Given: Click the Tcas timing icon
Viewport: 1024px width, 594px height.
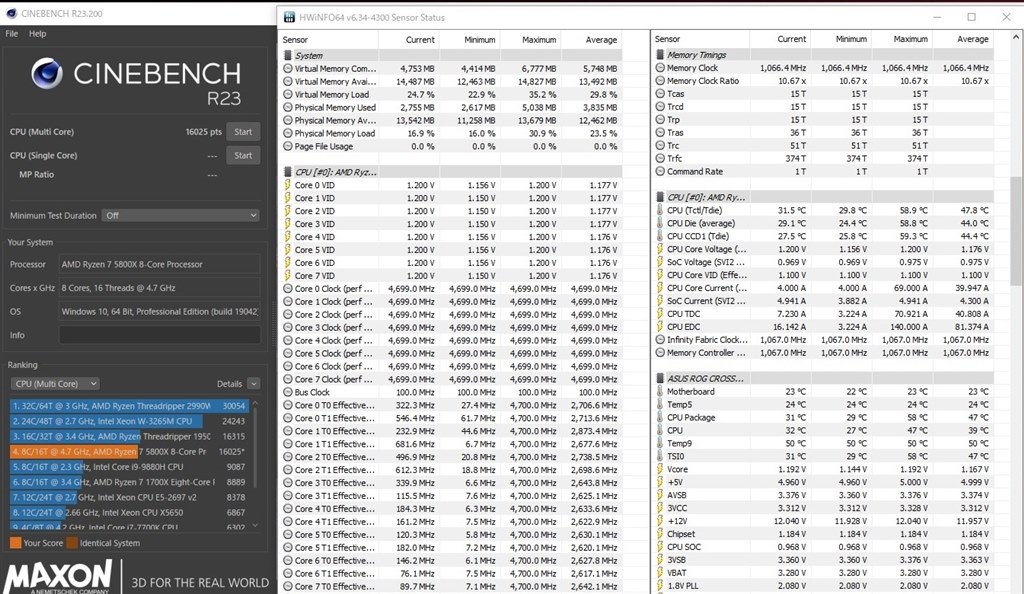Looking at the screenshot, I should 660,93.
